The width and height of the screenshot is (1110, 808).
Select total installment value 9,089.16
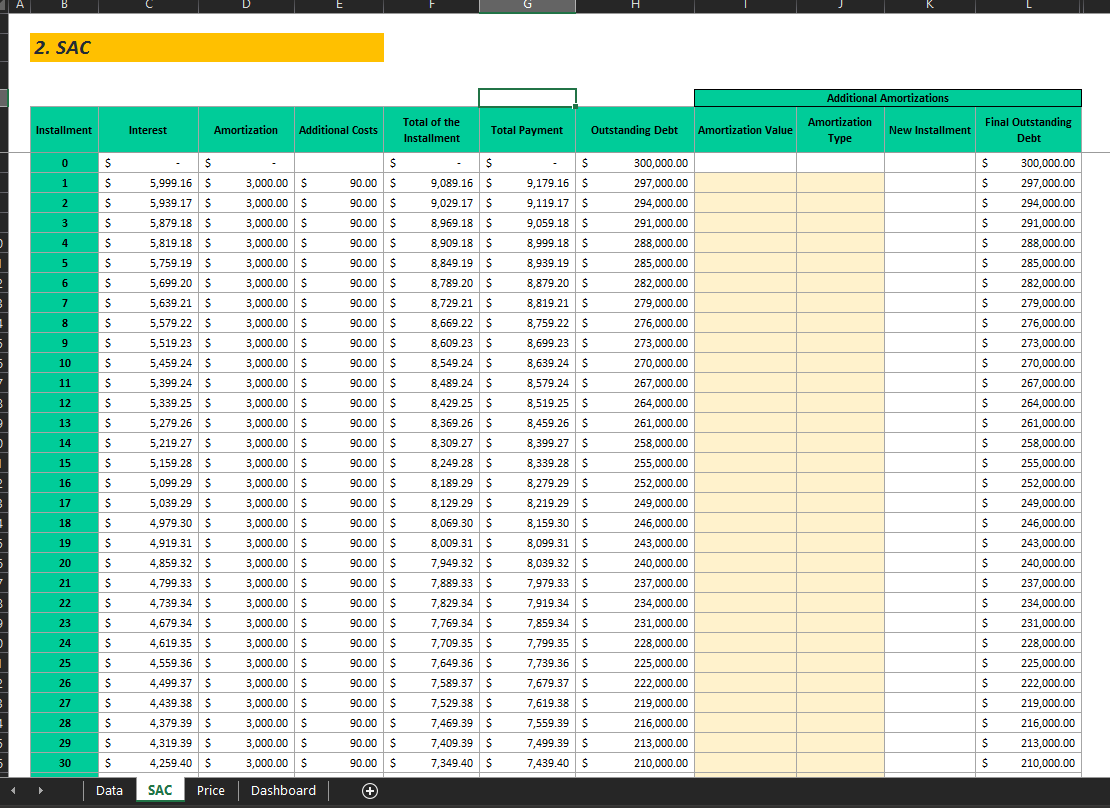[431, 183]
